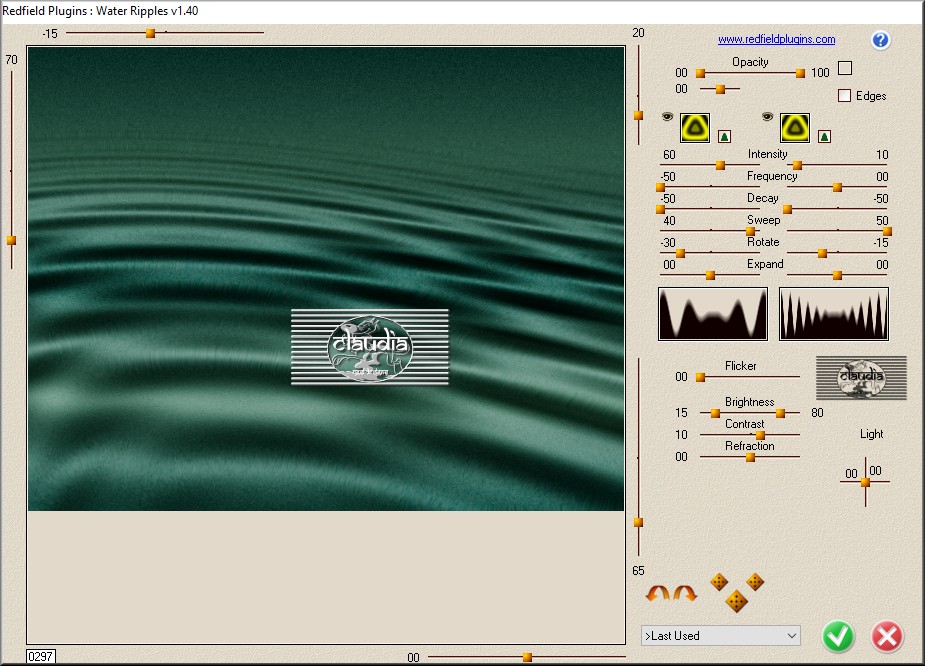Click the undo curved arrow icon
The image size is (925, 666).
658,593
